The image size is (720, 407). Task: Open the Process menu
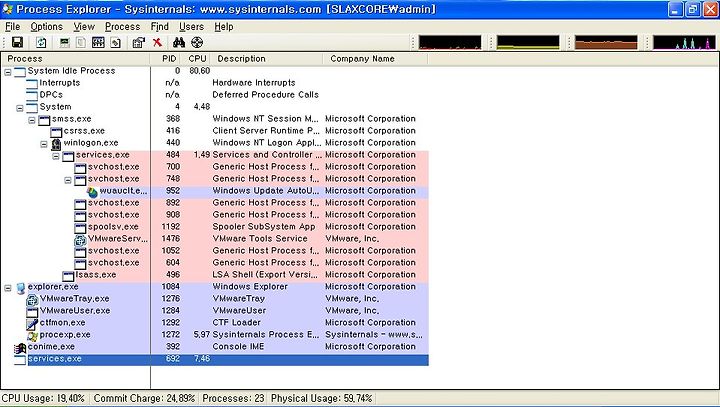click(x=122, y=27)
